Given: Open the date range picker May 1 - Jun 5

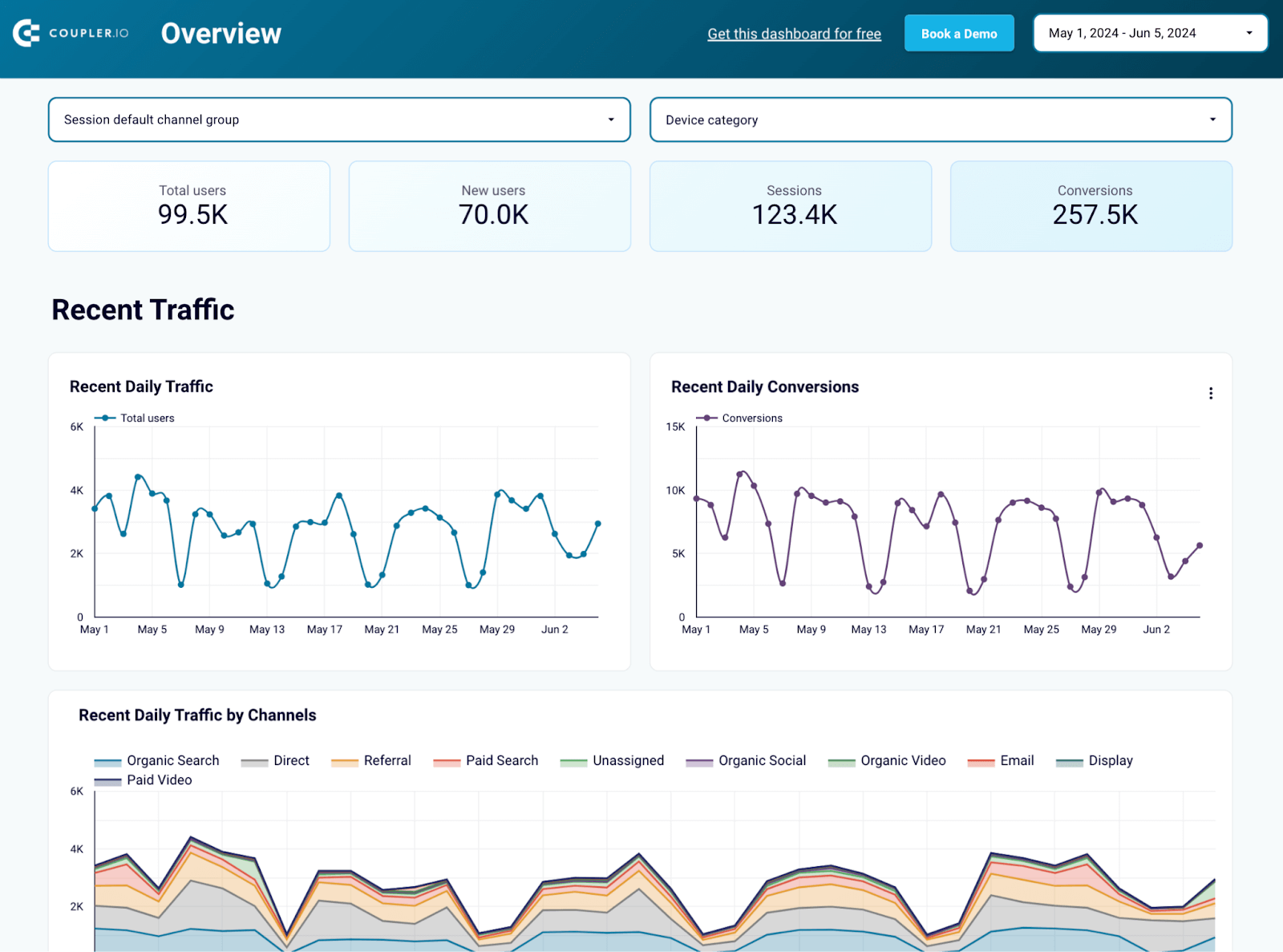Looking at the screenshot, I should (1150, 33).
